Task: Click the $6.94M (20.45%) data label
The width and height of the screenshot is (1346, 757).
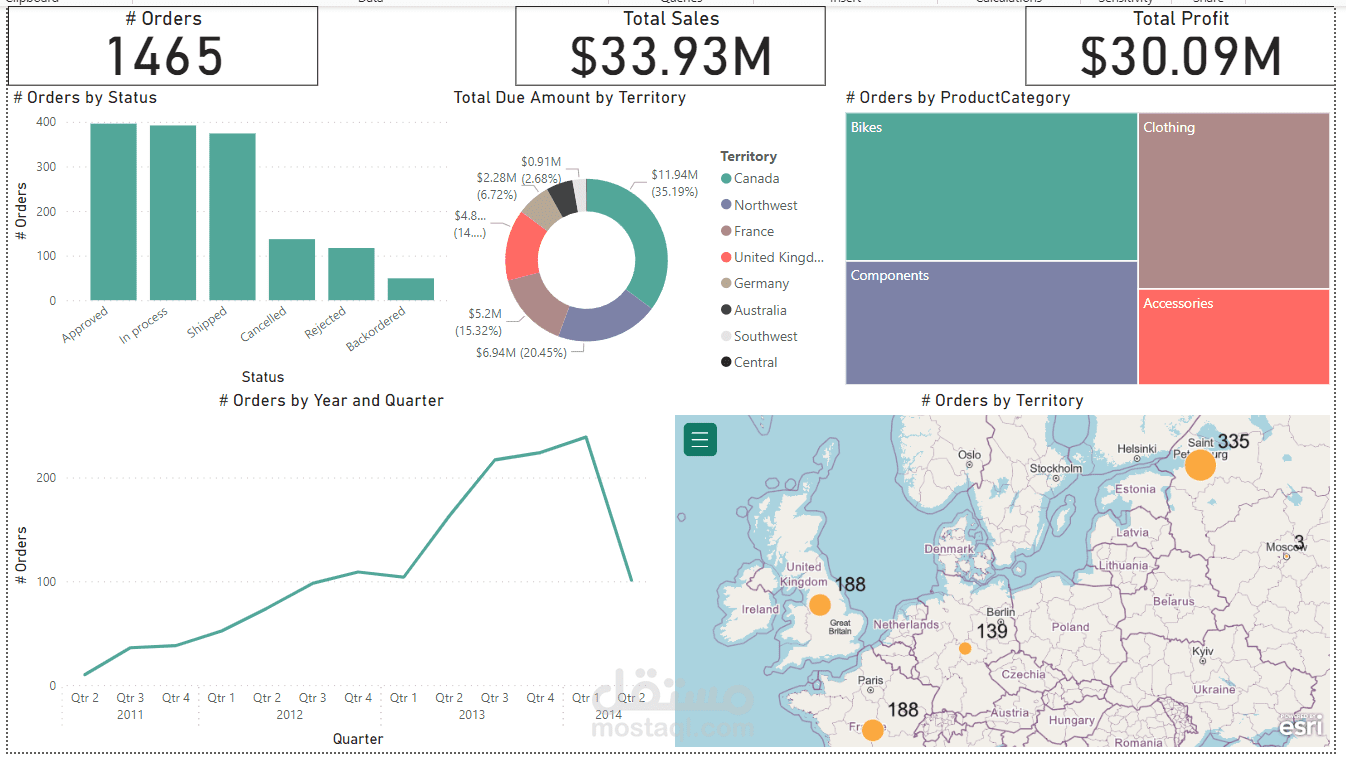Action: 520,352
